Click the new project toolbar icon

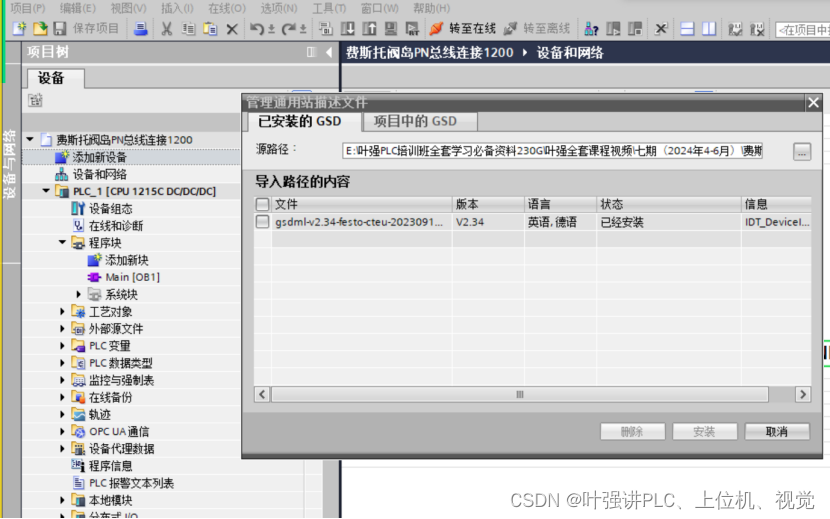pos(20,29)
